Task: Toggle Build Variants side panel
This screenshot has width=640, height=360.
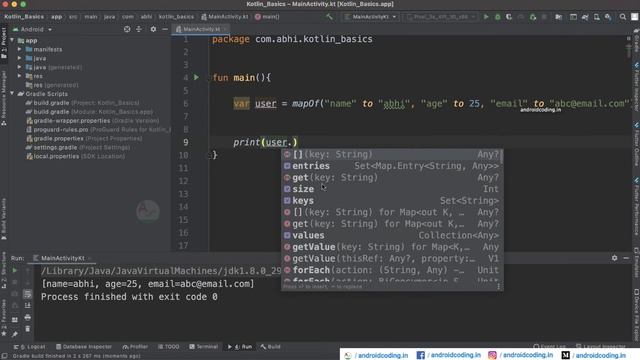Action: tap(4, 218)
